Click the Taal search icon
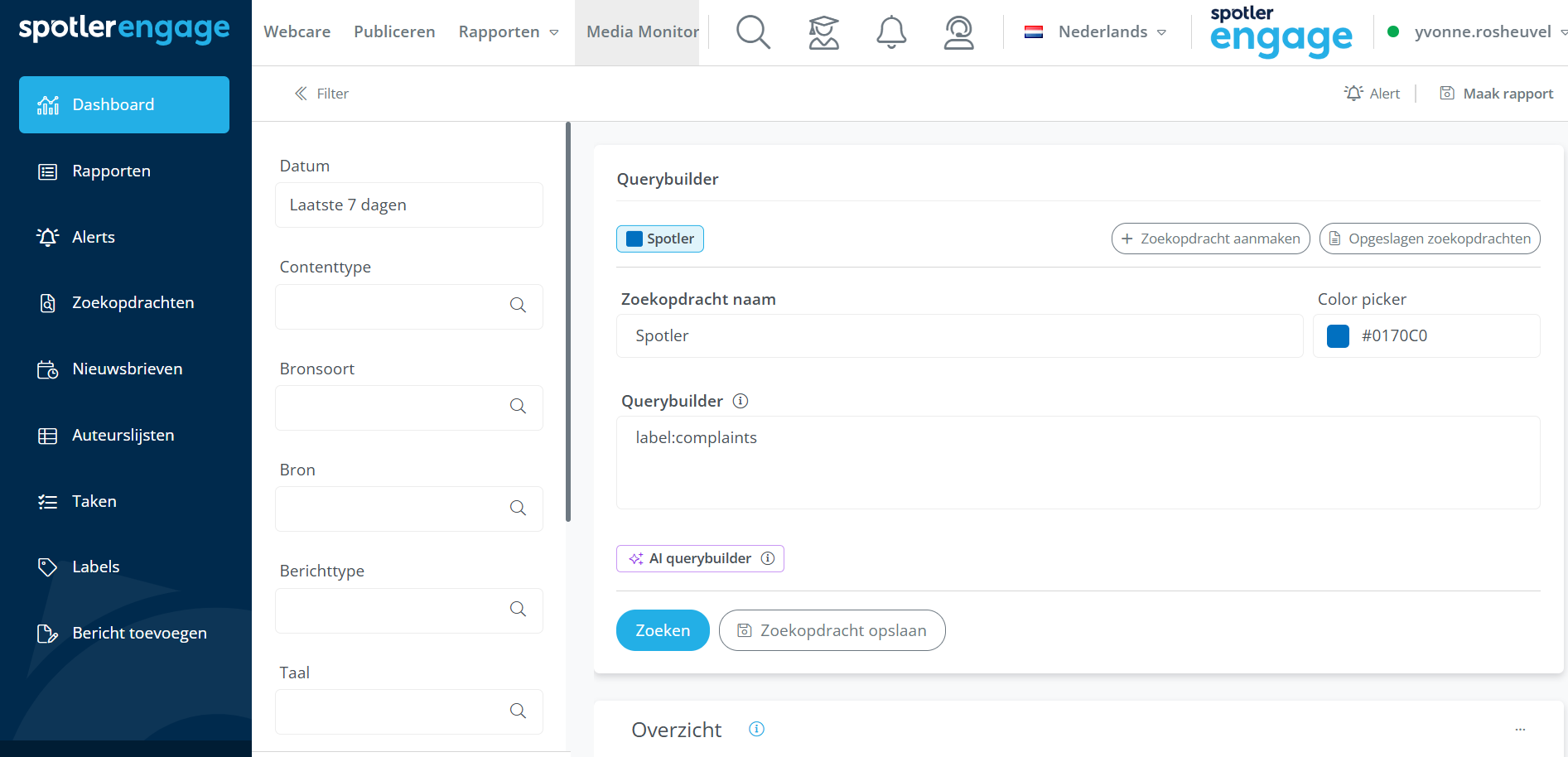The width and height of the screenshot is (1568, 757). [x=518, y=711]
